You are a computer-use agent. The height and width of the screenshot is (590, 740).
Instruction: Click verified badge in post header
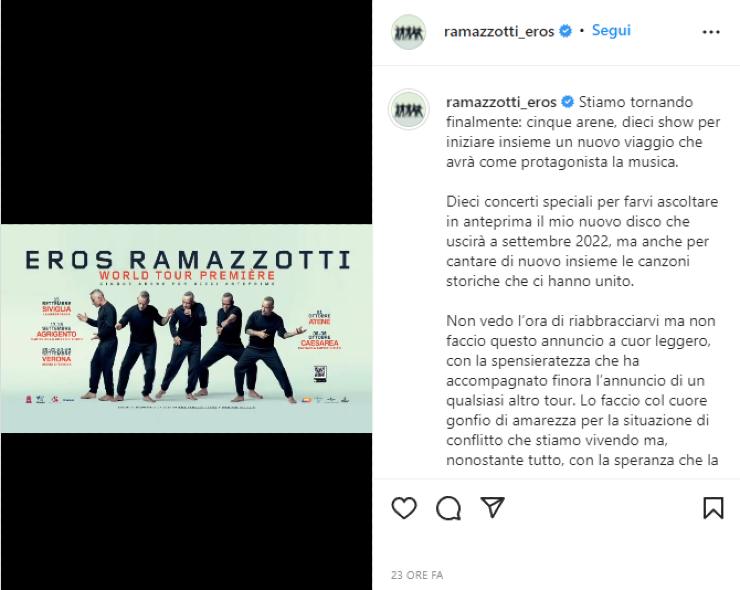click(x=565, y=31)
